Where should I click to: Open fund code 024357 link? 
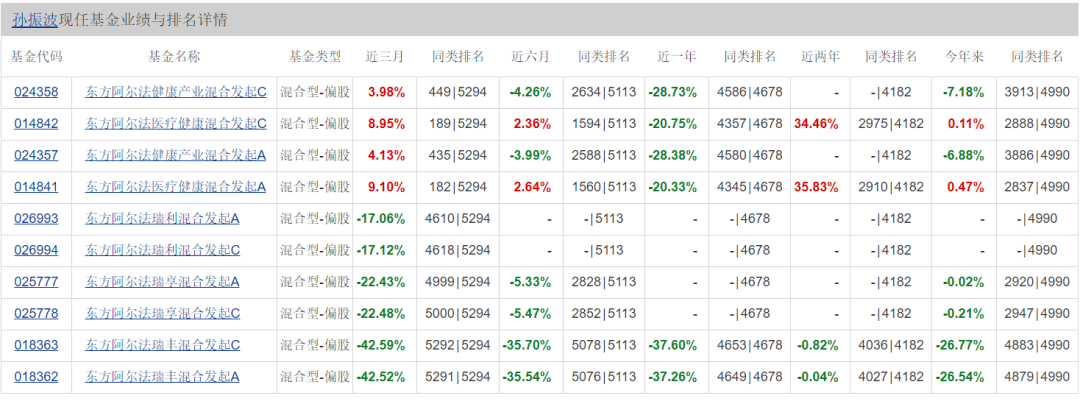point(36,155)
